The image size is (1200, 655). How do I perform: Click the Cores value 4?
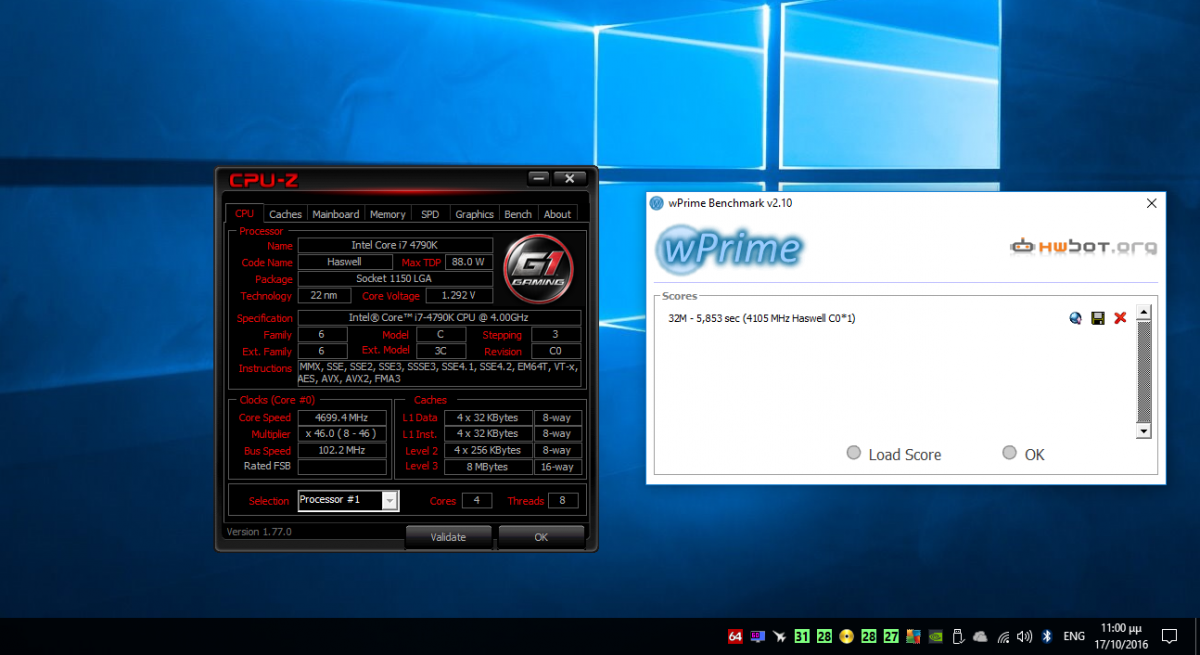[477, 501]
